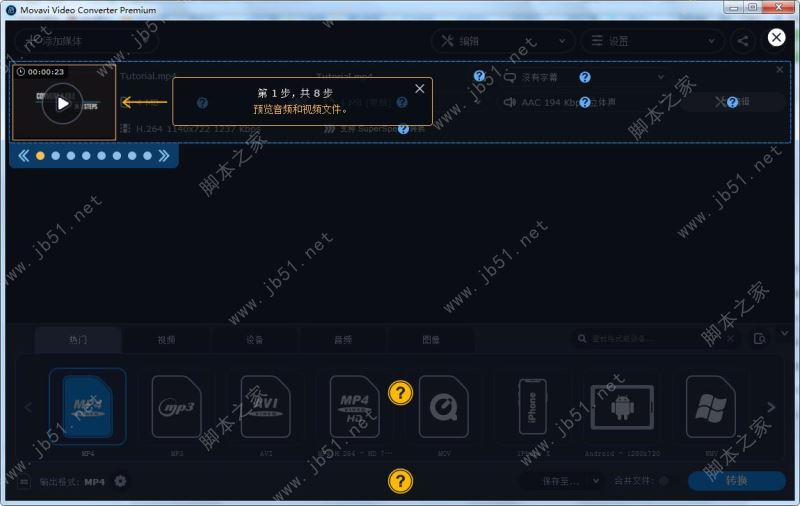Screen dimensions: 800x506
Task: Switch to the 视频 video tab
Action: point(166,340)
